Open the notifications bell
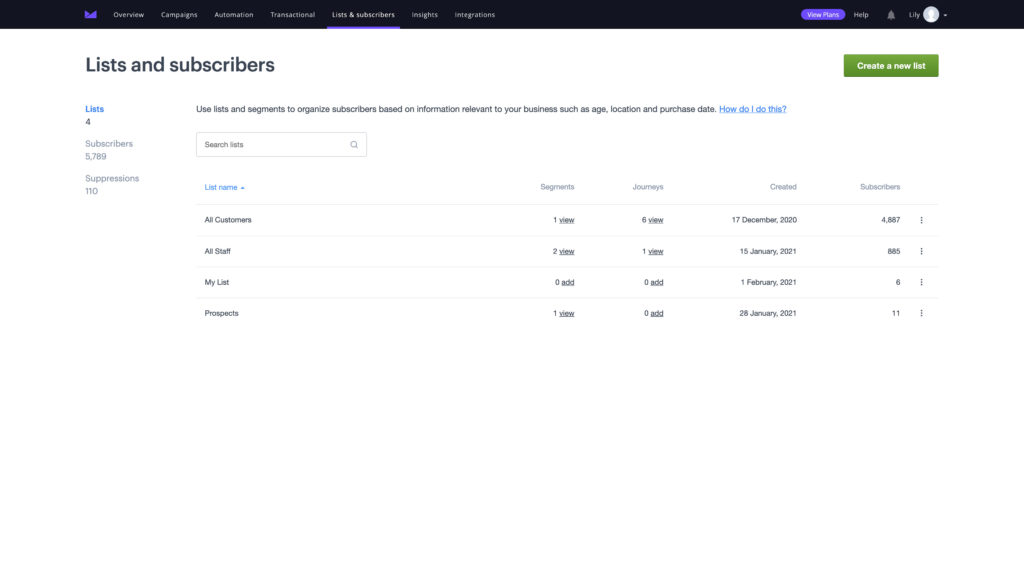The width and height of the screenshot is (1024, 576). [x=890, y=14]
